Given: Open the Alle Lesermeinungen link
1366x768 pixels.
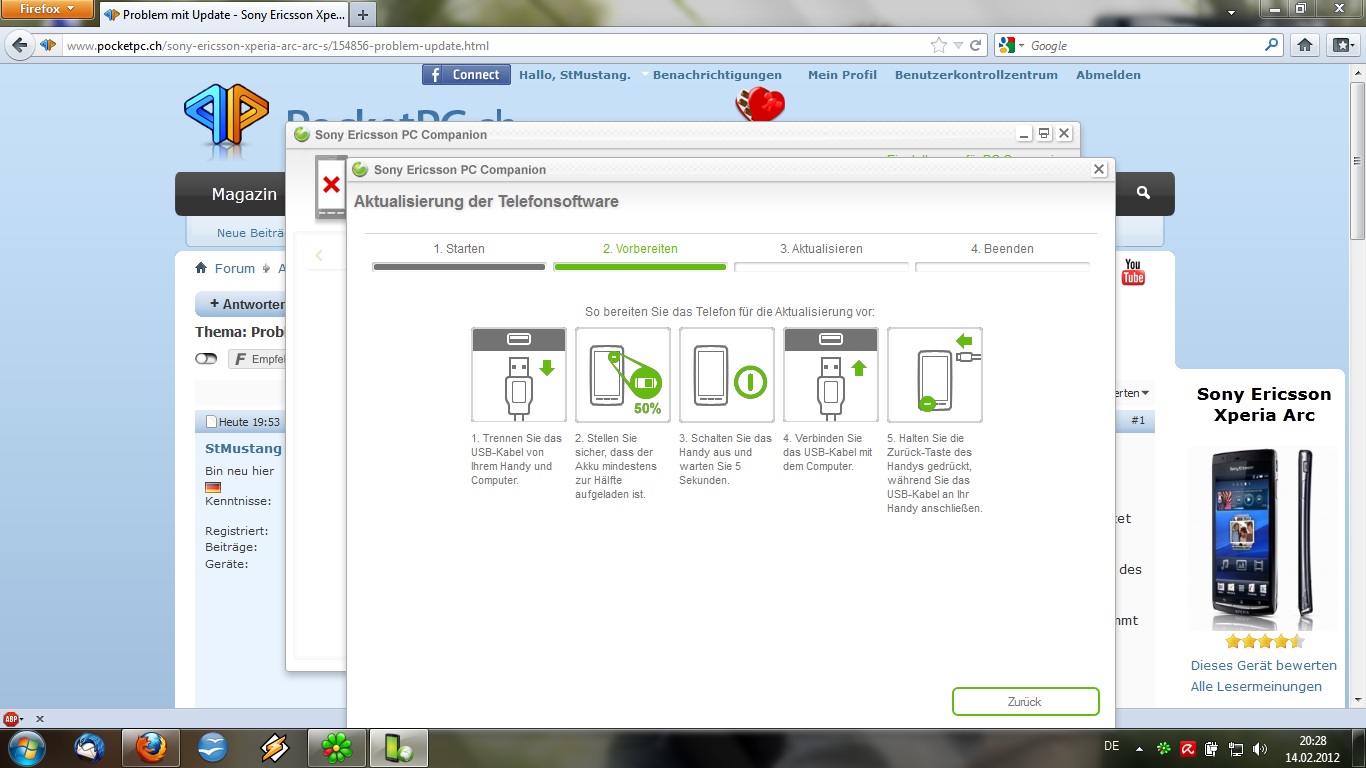Looking at the screenshot, I should pyautogui.click(x=1256, y=686).
